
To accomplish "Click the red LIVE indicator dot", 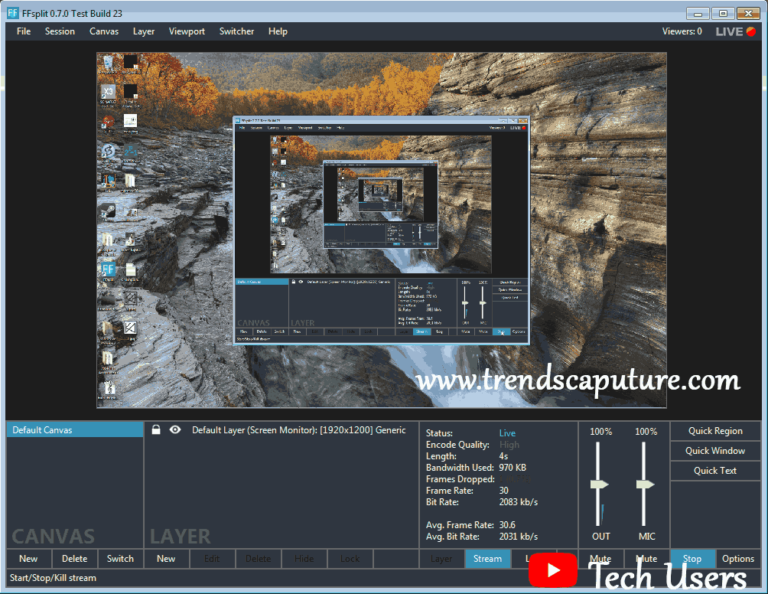I will click(751, 31).
